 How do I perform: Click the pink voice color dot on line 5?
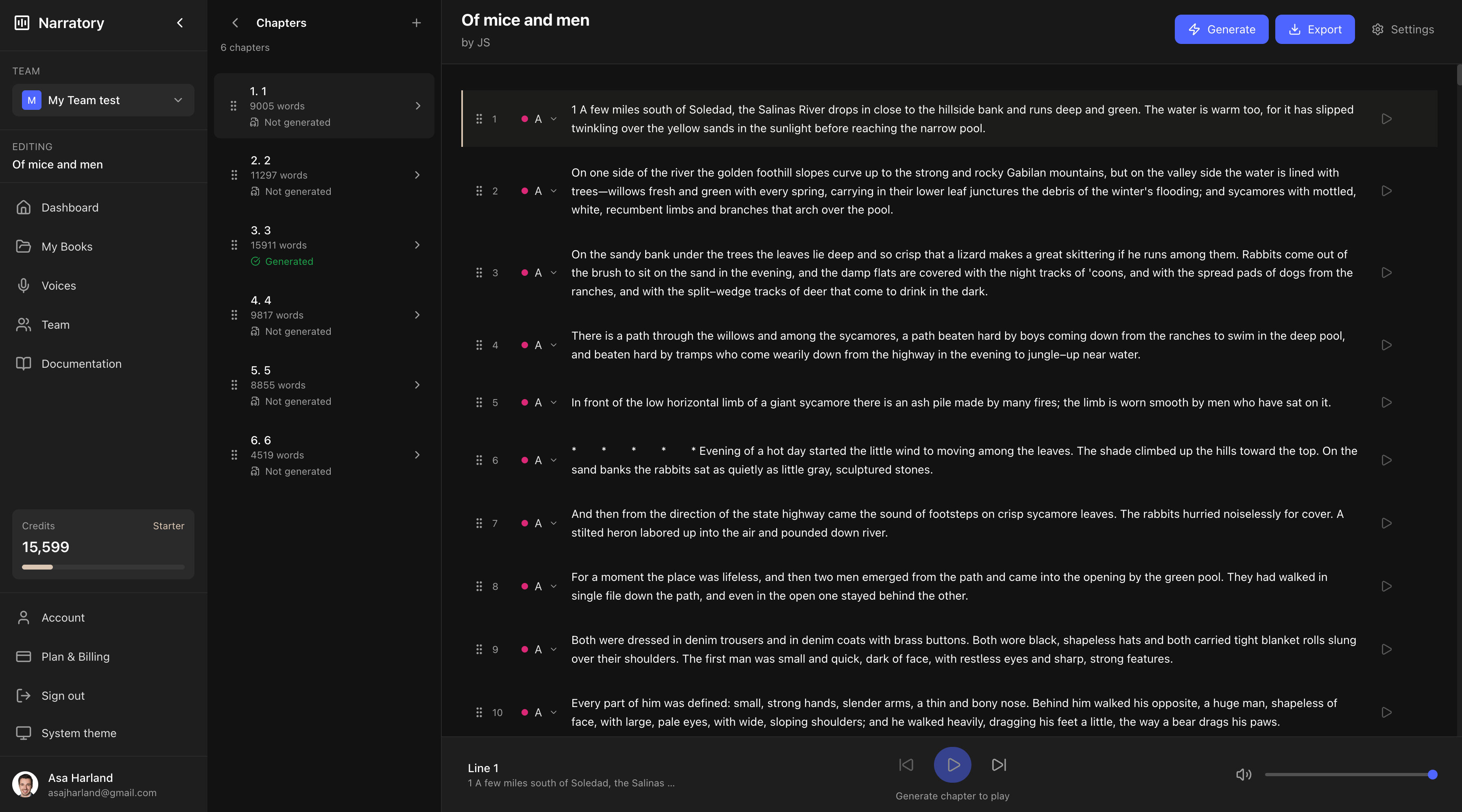pos(524,402)
